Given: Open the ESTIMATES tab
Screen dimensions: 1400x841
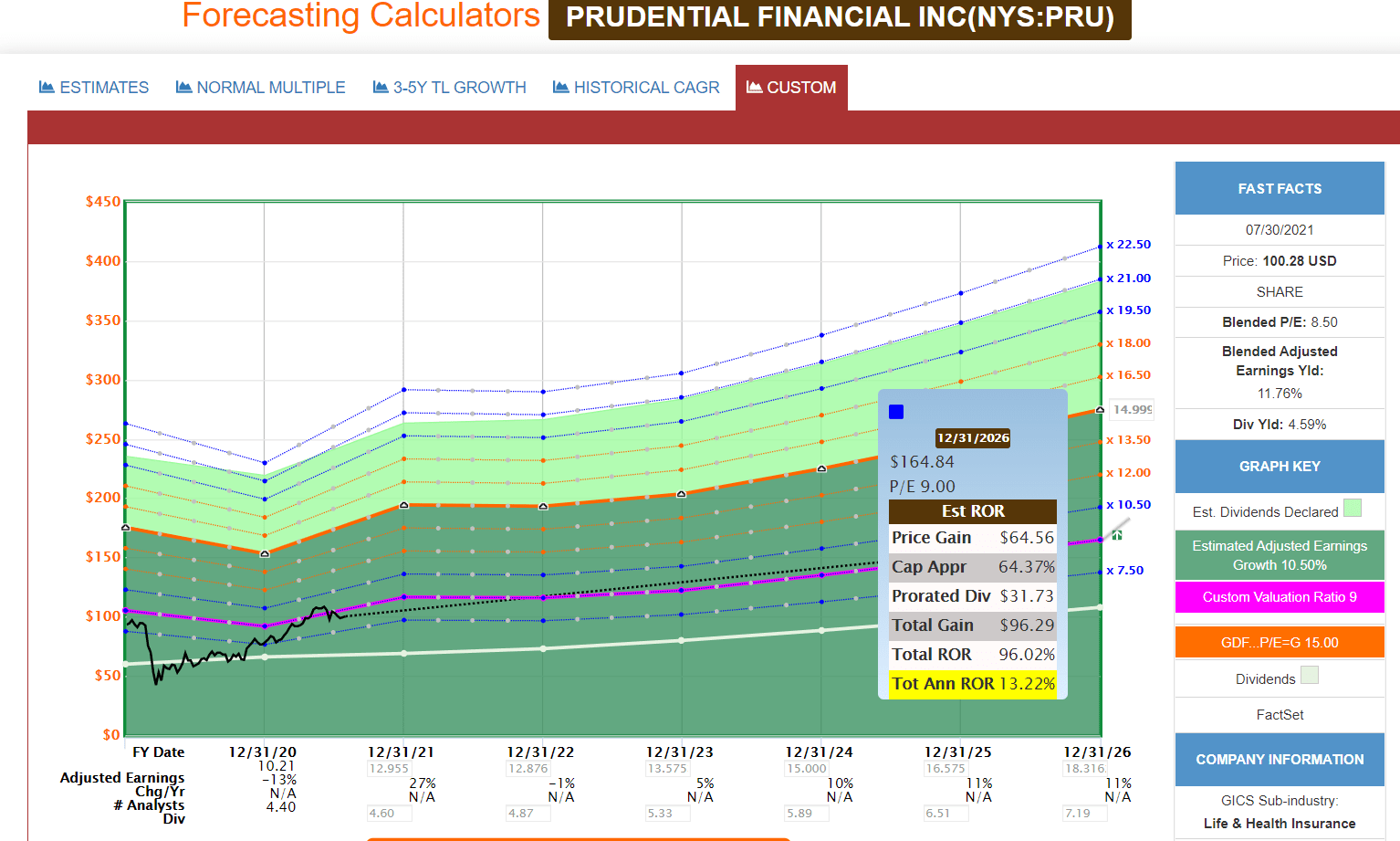Looking at the screenshot, I should click(94, 88).
